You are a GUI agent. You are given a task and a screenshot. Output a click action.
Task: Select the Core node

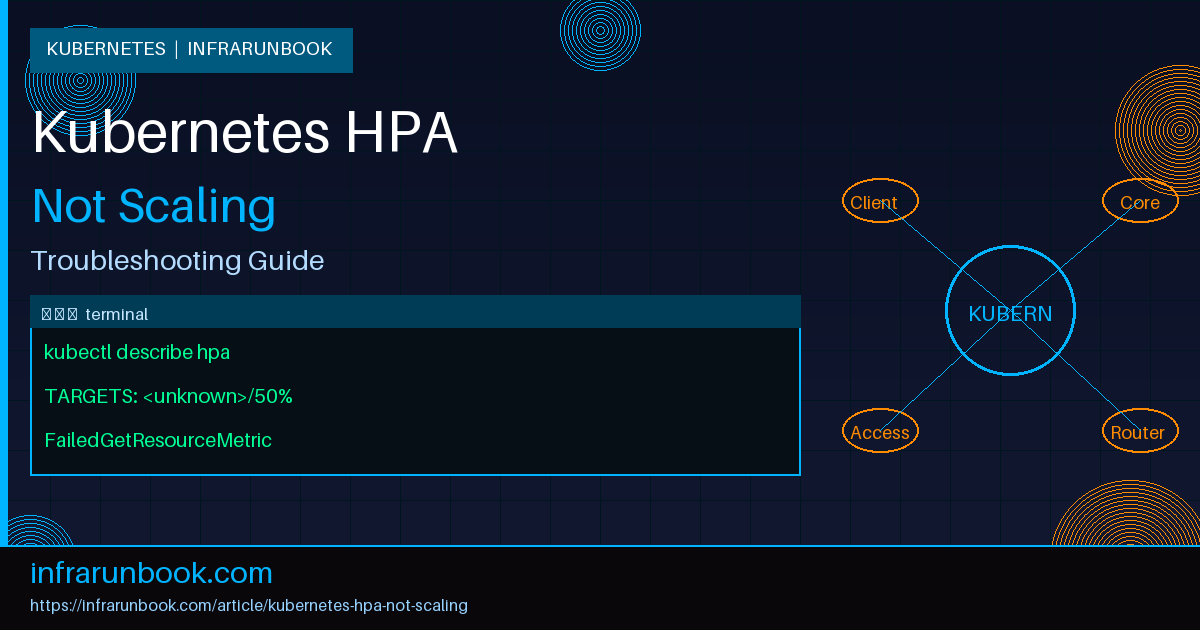click(x=1139, y=201)
